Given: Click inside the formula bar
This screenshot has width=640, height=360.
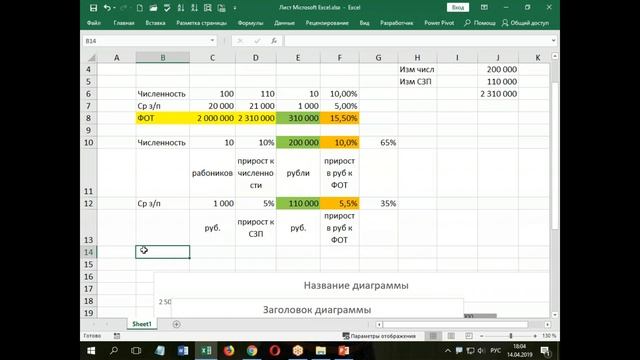Looking at the screenshot, I should coord(417,41).
